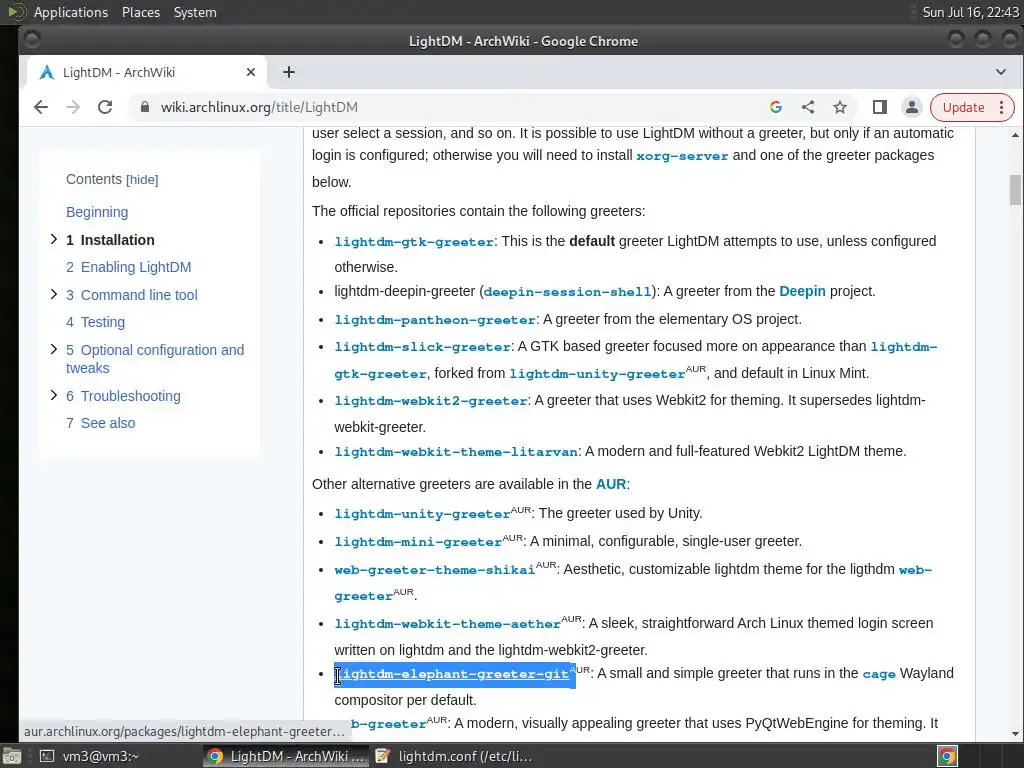Expand the Optional configuration chevron

[54, 349]
